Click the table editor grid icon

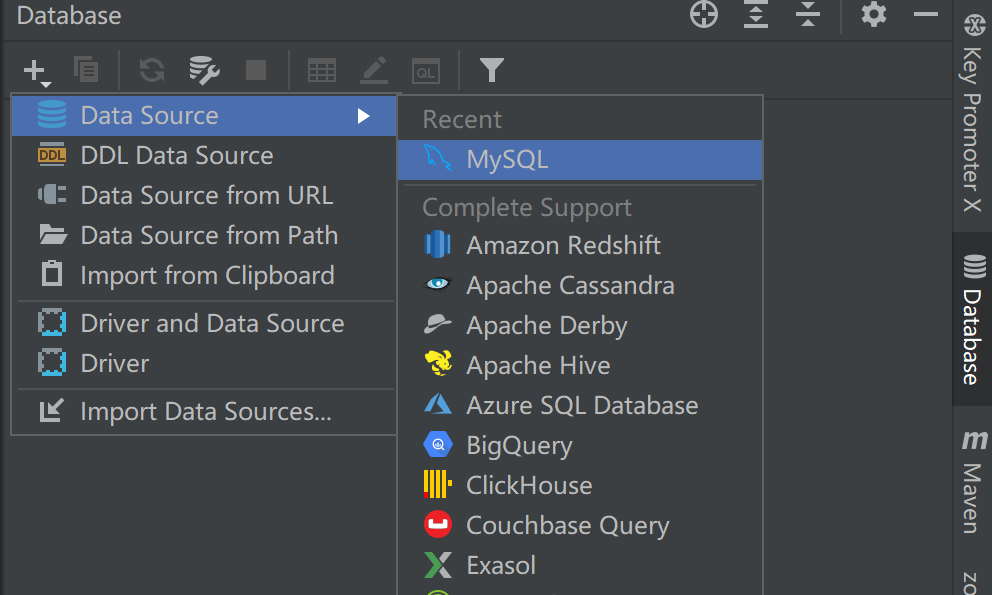[x=321, y=70]
